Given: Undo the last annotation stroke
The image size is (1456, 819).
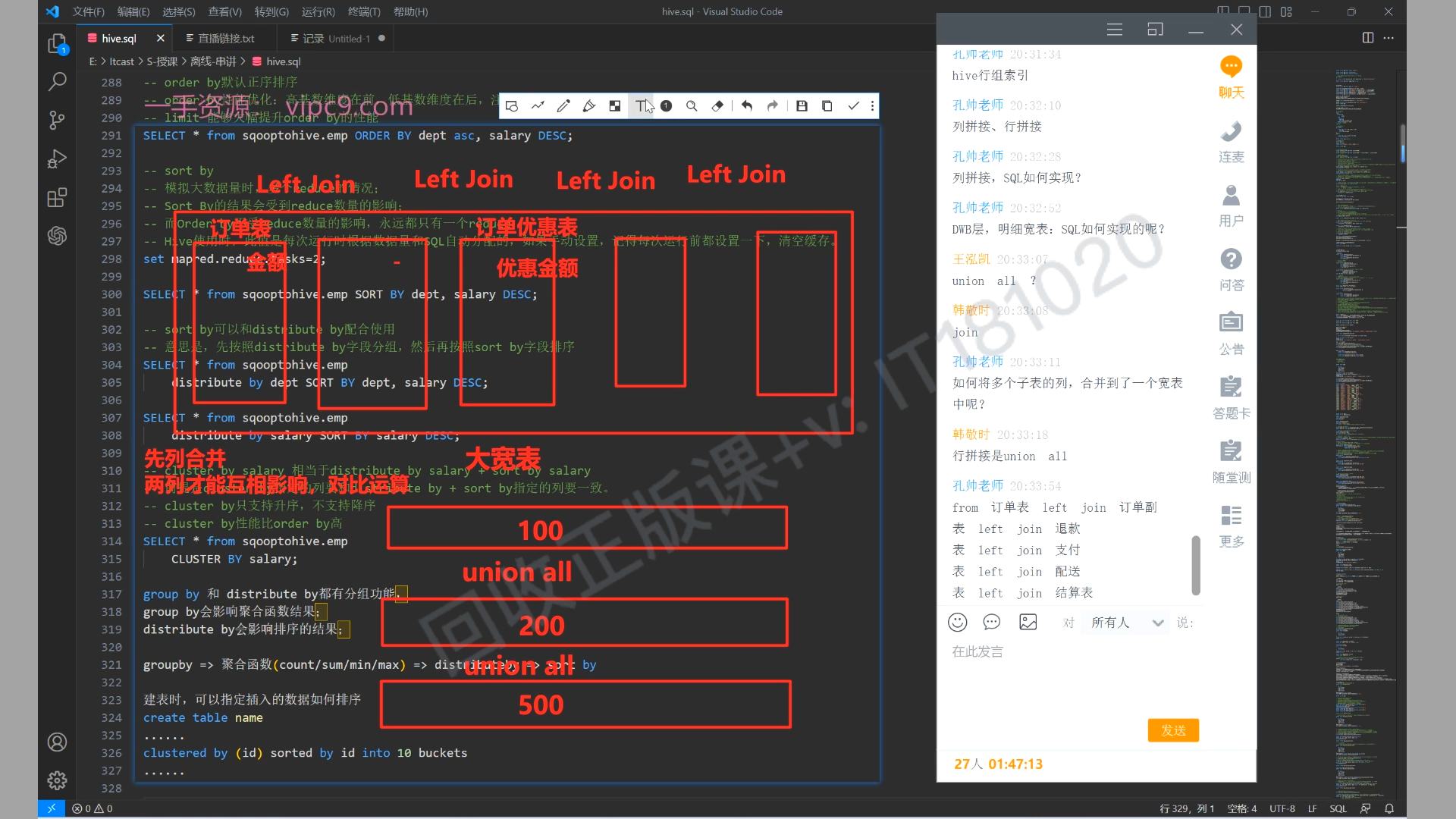Looking at the screenshot, I should pyautogui.click(x=747, y=106).
